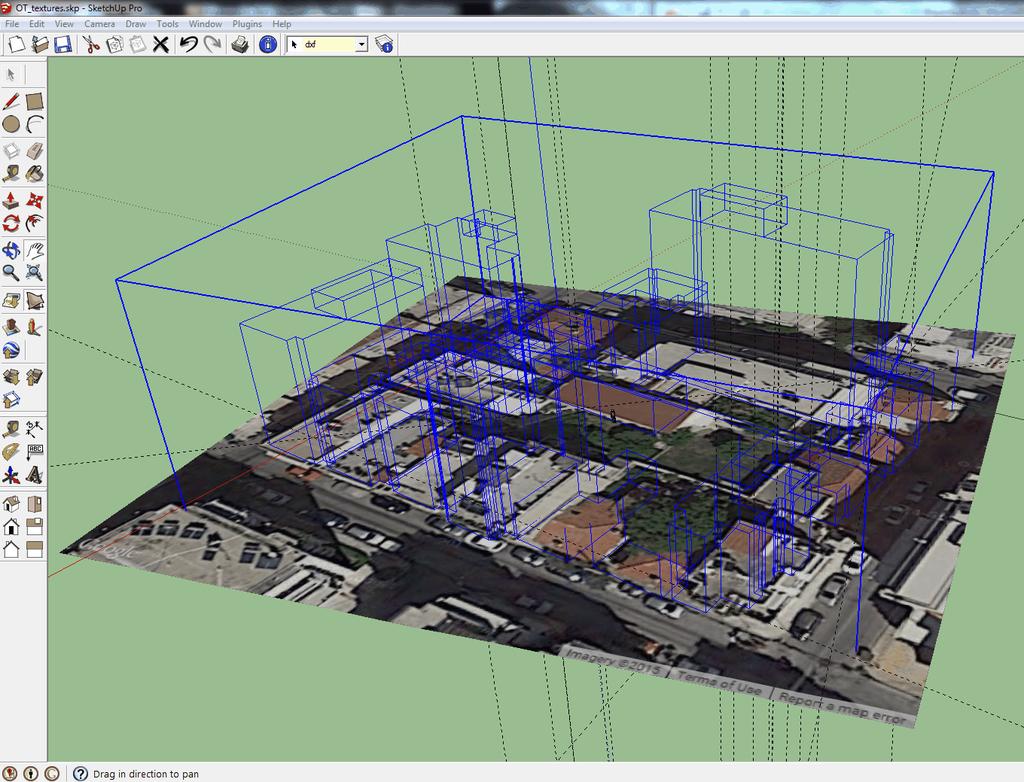Click the Share Model icon
Screen dimensions: 1024x782
click(x=34, y=376)
